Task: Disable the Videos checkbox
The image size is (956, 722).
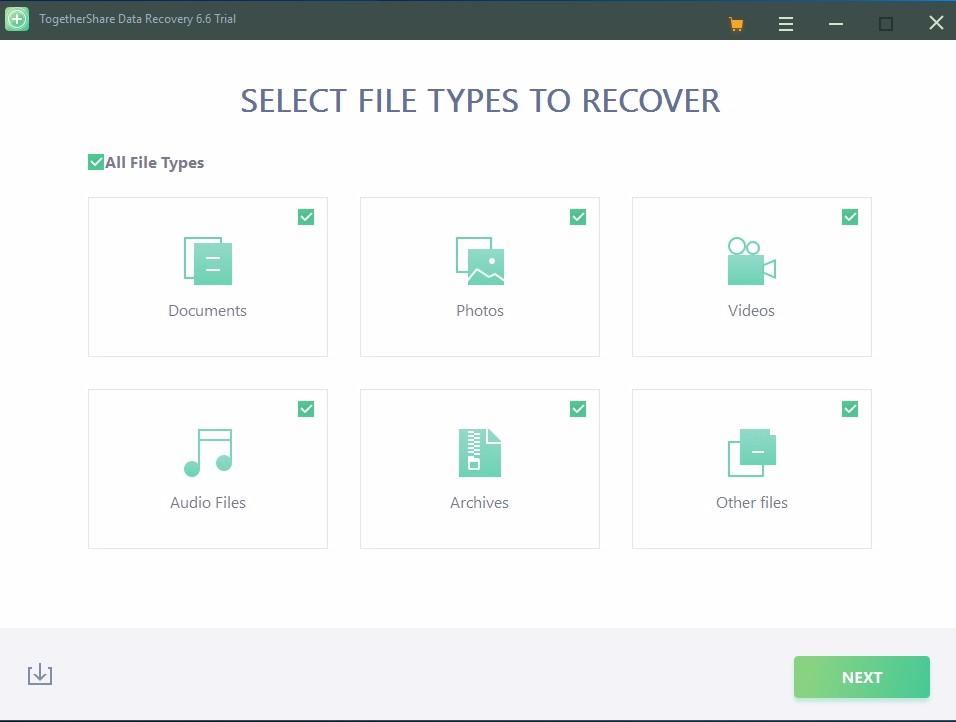Action: tap(850, 217)
